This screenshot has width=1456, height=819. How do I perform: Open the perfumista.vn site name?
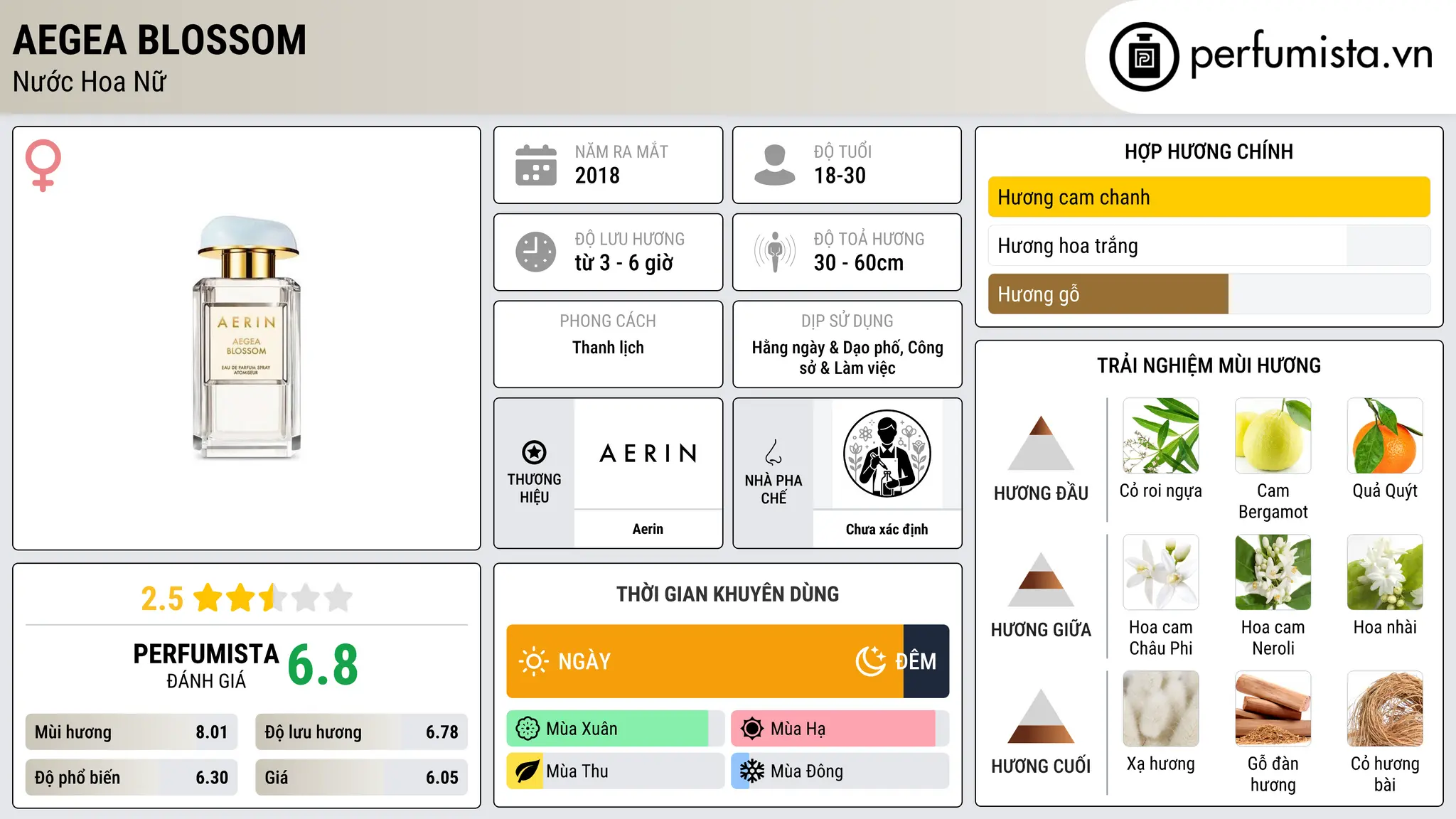click(1311, 55)
